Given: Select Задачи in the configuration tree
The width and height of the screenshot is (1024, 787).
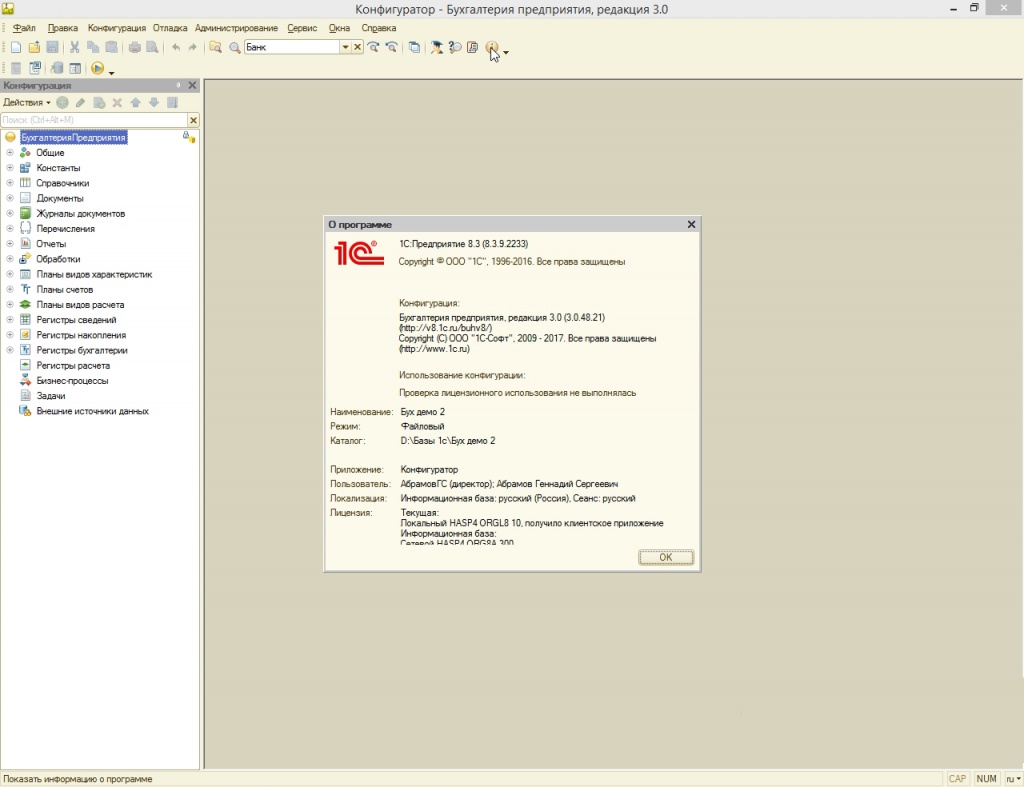Looking at the screenshot, I should (51, 396).
